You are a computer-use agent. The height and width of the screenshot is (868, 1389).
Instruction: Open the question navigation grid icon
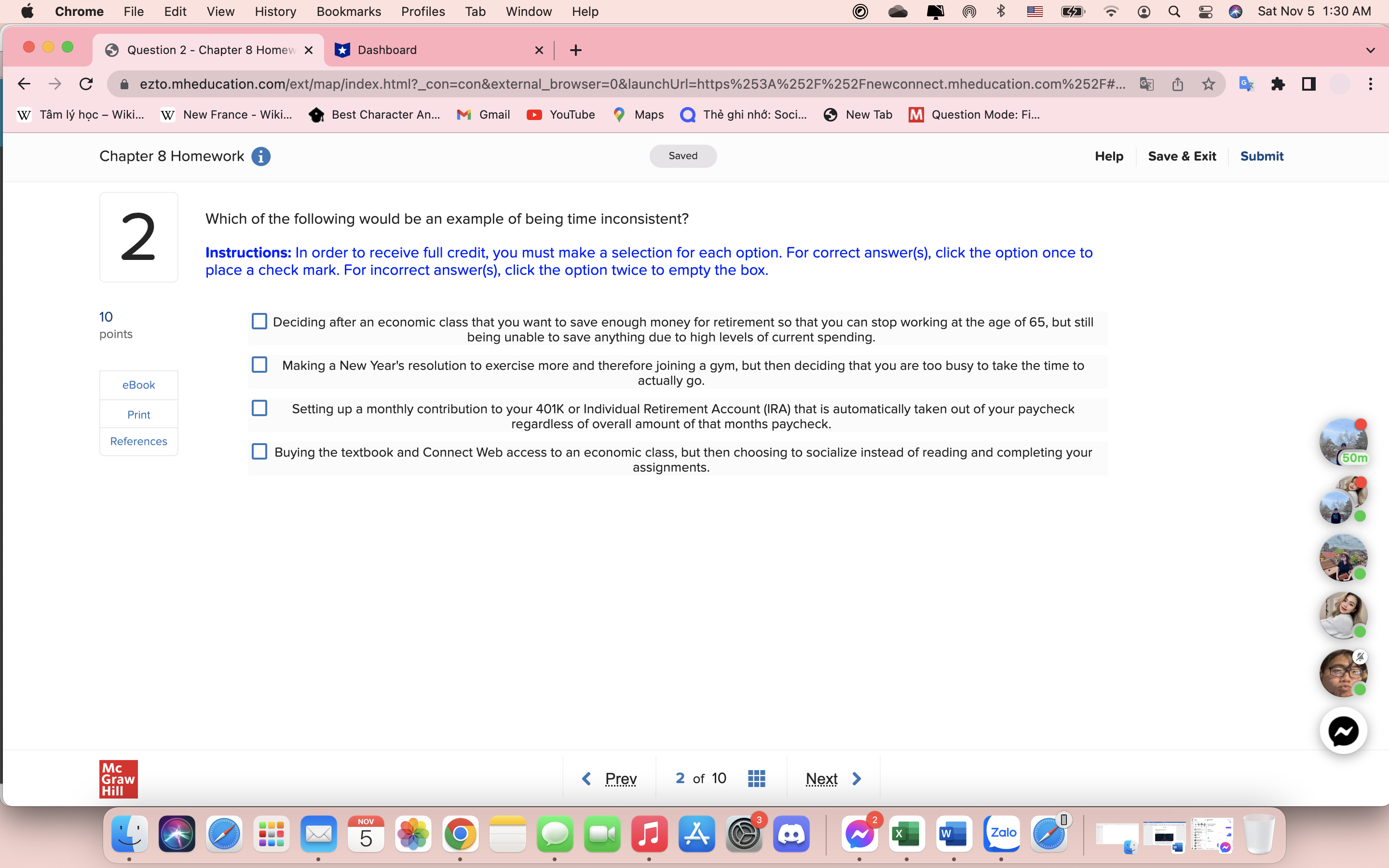pyautogui.click(x=757, y=778)
